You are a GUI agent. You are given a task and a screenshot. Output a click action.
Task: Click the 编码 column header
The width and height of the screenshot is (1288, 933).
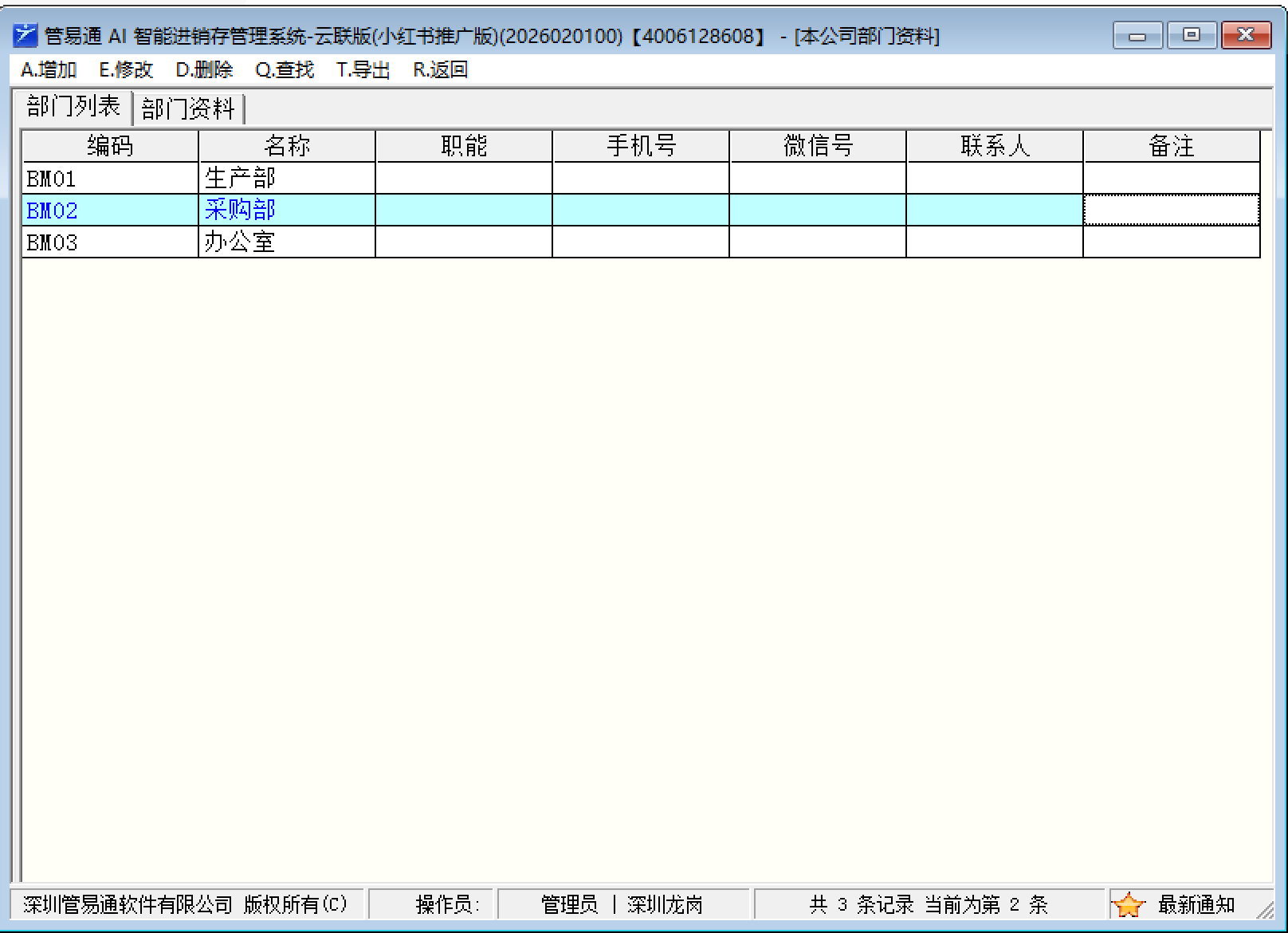110,146
